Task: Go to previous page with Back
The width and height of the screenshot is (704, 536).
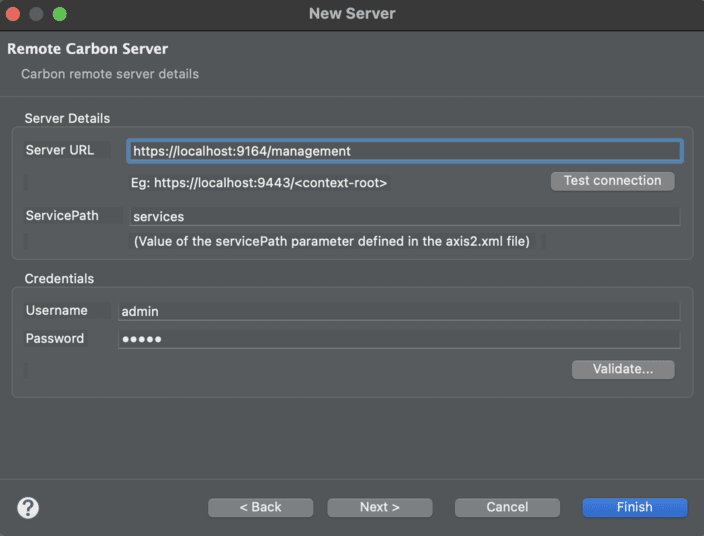Action: (x=260, y=507)
